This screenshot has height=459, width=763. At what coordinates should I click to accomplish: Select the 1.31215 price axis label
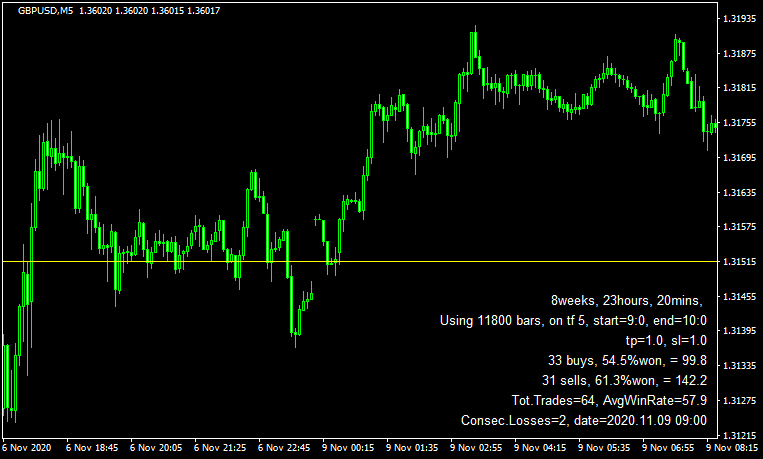point(740,435)
